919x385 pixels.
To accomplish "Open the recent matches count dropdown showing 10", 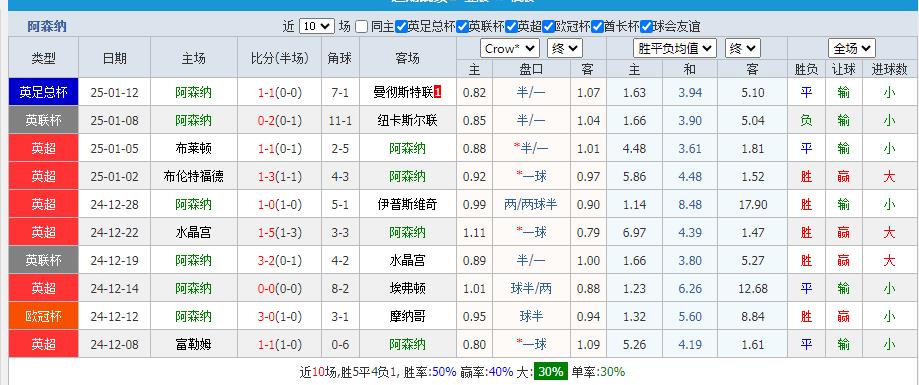I will [316, 26].
